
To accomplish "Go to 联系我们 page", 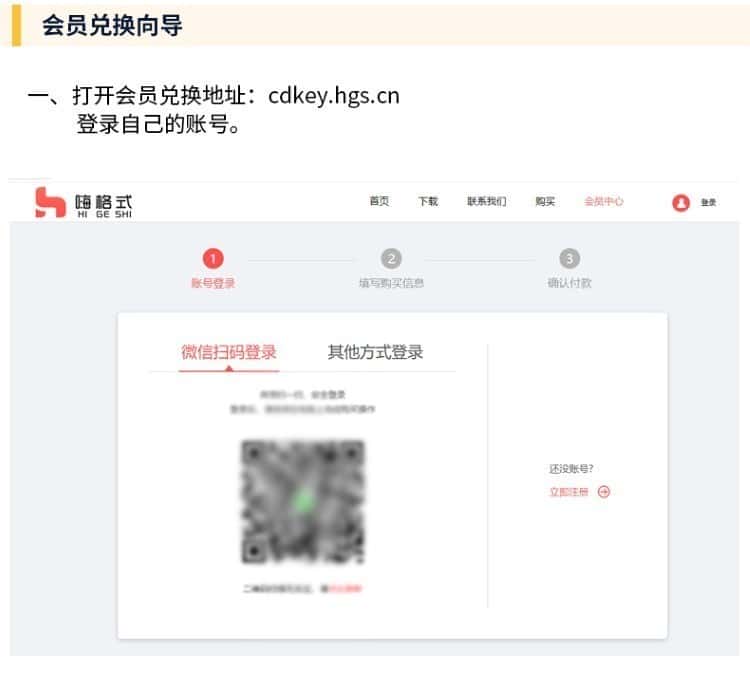I will [486, 201].
